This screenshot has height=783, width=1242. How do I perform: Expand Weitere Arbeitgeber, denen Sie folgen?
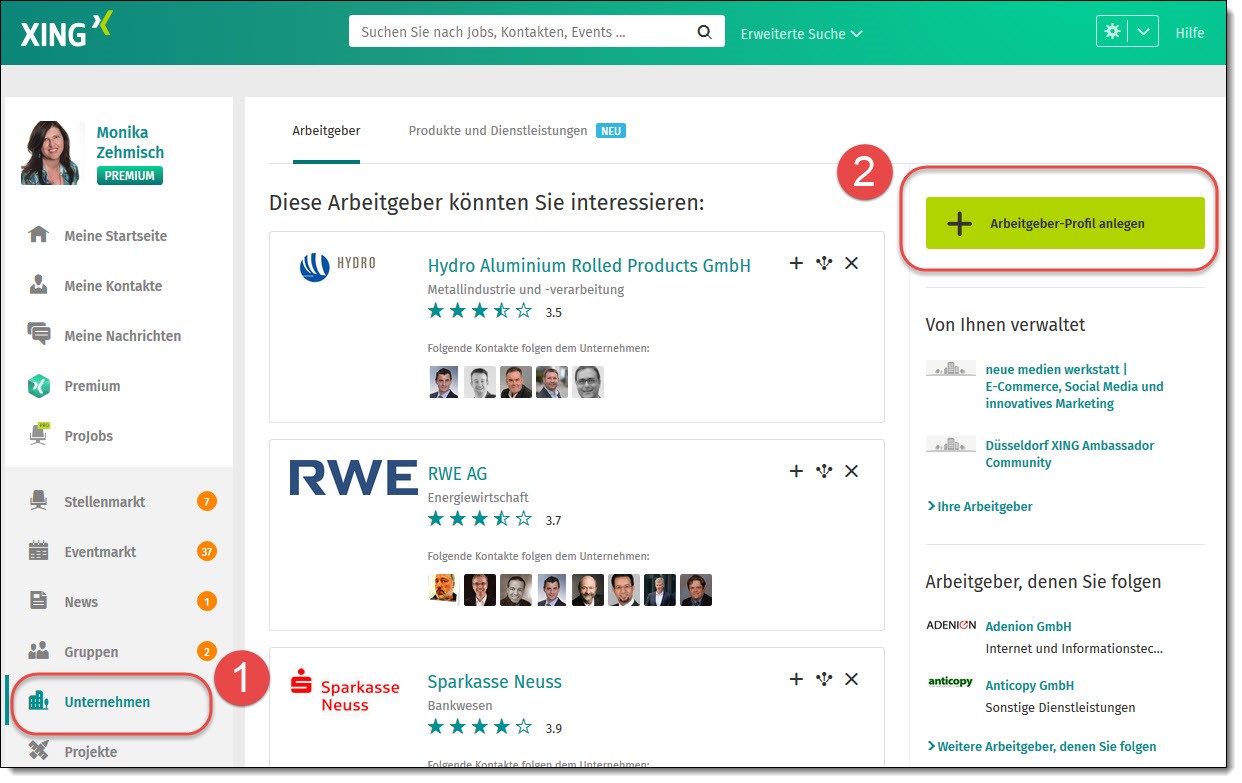(1042, 746)
